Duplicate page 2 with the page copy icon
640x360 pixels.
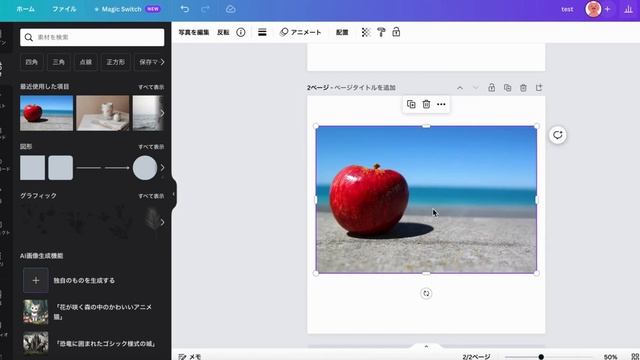click(507, 88)
